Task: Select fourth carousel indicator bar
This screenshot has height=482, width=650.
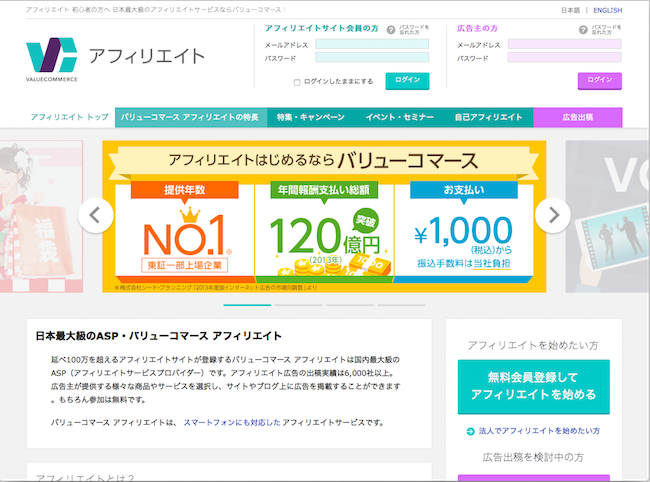Action: point(401,305)
